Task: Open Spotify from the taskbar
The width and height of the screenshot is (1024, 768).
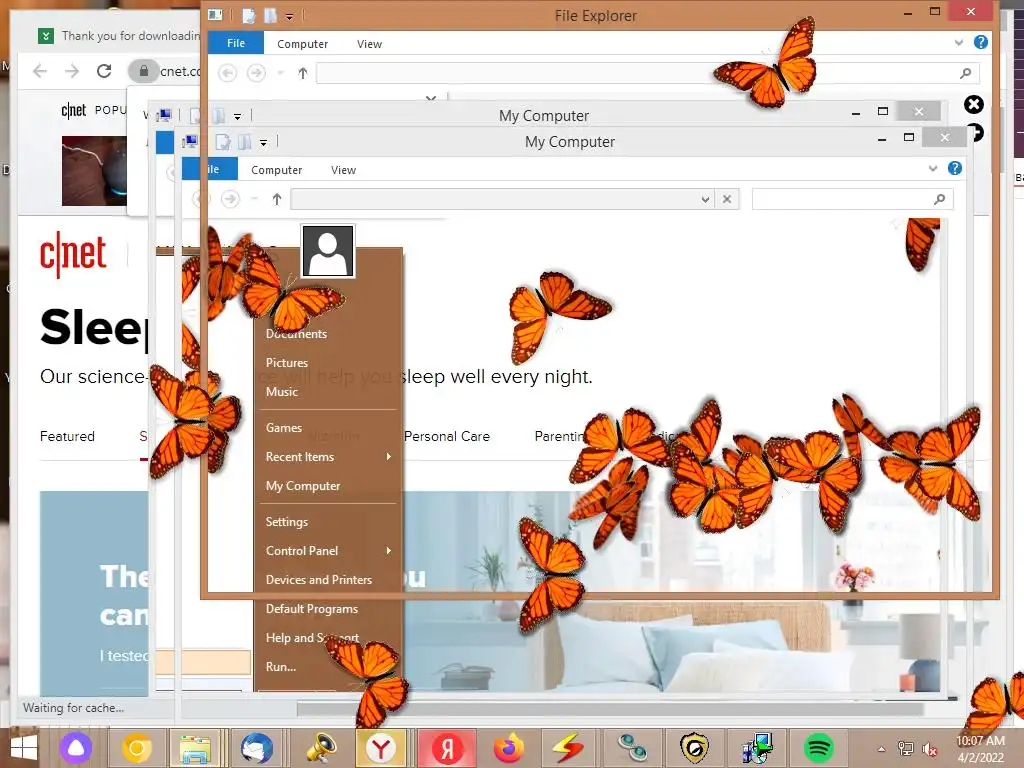Action: click(x=819, y=748)
